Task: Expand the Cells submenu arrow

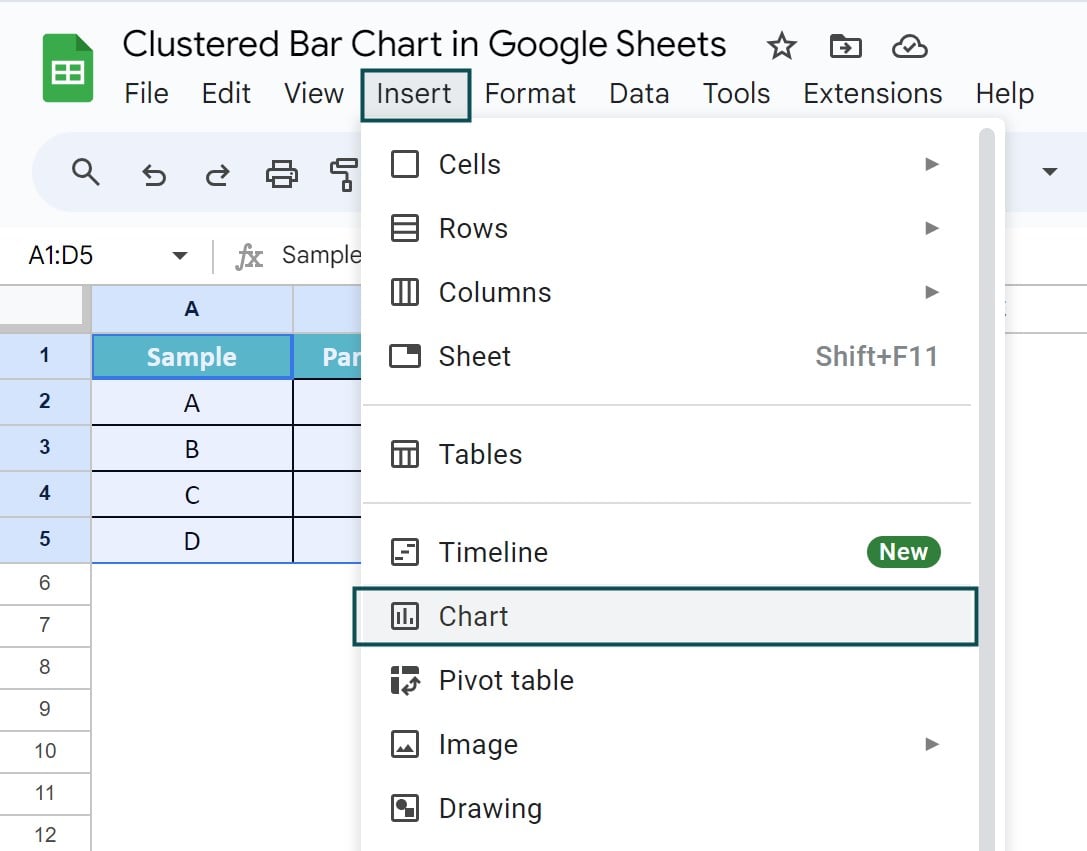Action: pyautogui.click(x=932, y=164)
